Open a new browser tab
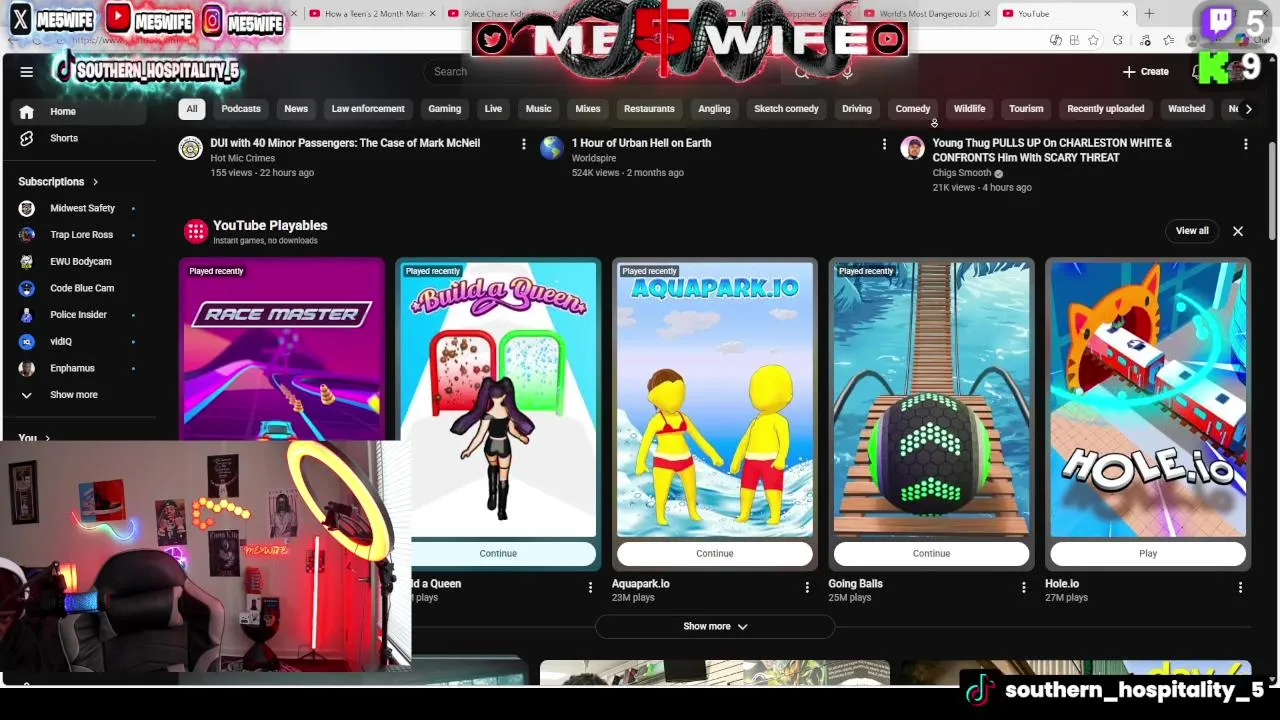Screen dimensions: 1280x720 click(1149, 14)
